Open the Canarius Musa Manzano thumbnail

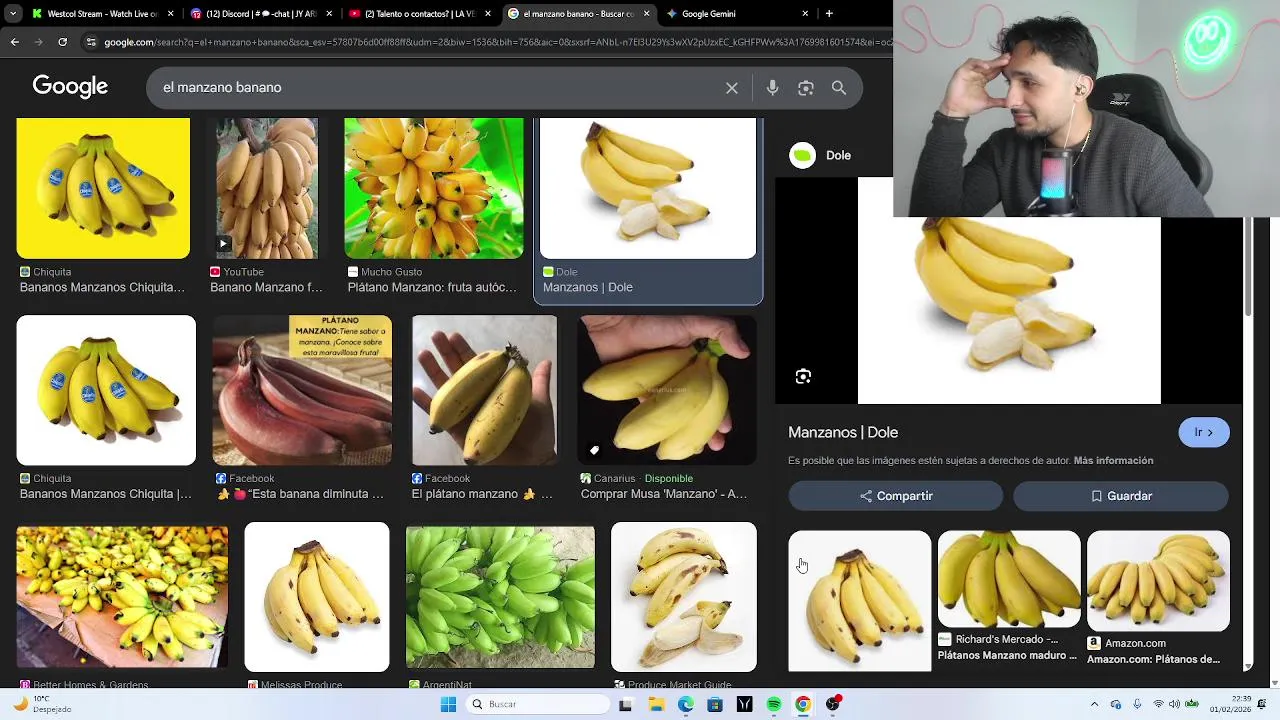[668, 390]
